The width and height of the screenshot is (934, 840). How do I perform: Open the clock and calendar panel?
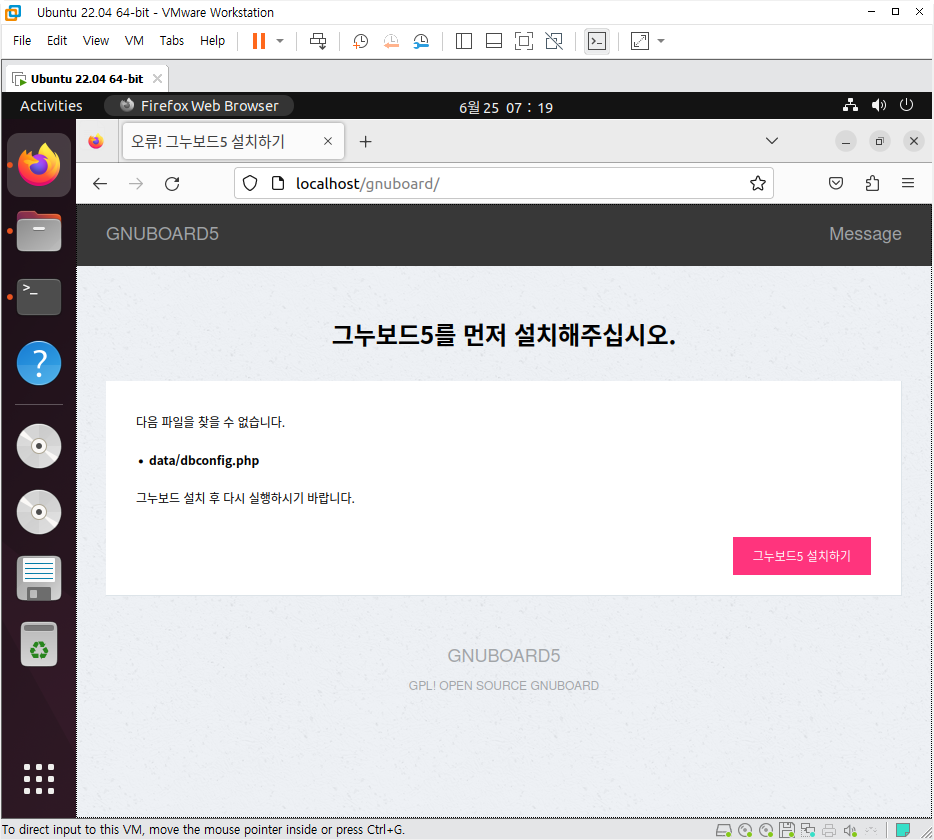(506, 107)
